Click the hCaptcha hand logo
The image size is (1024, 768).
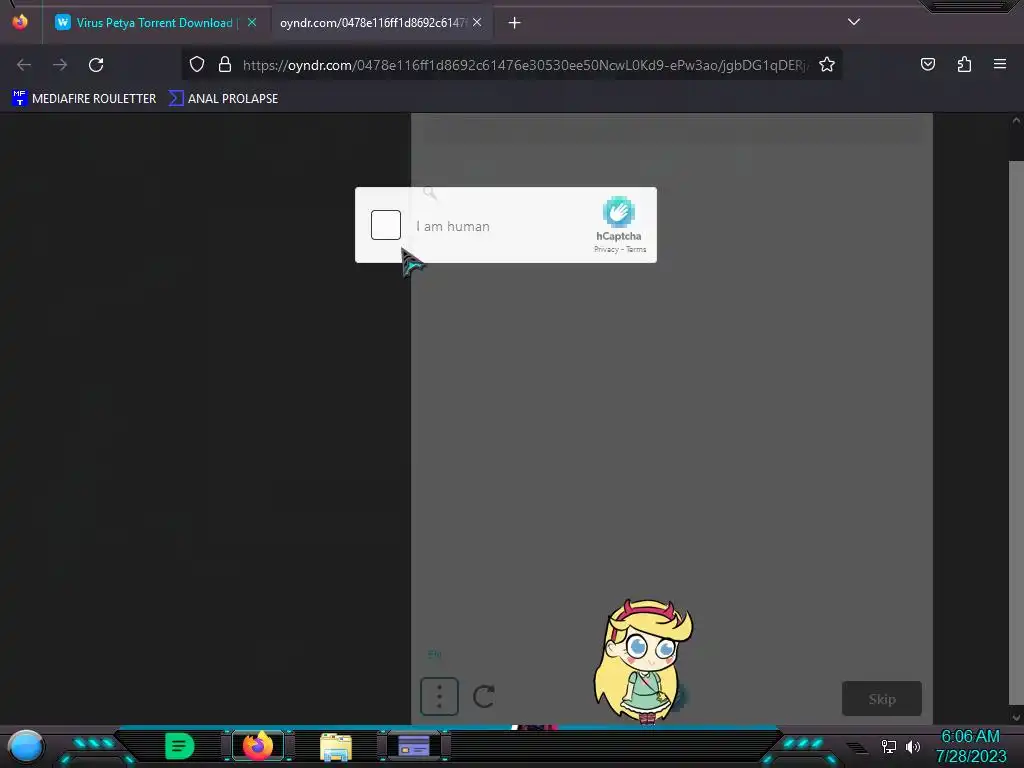(618, 212)
